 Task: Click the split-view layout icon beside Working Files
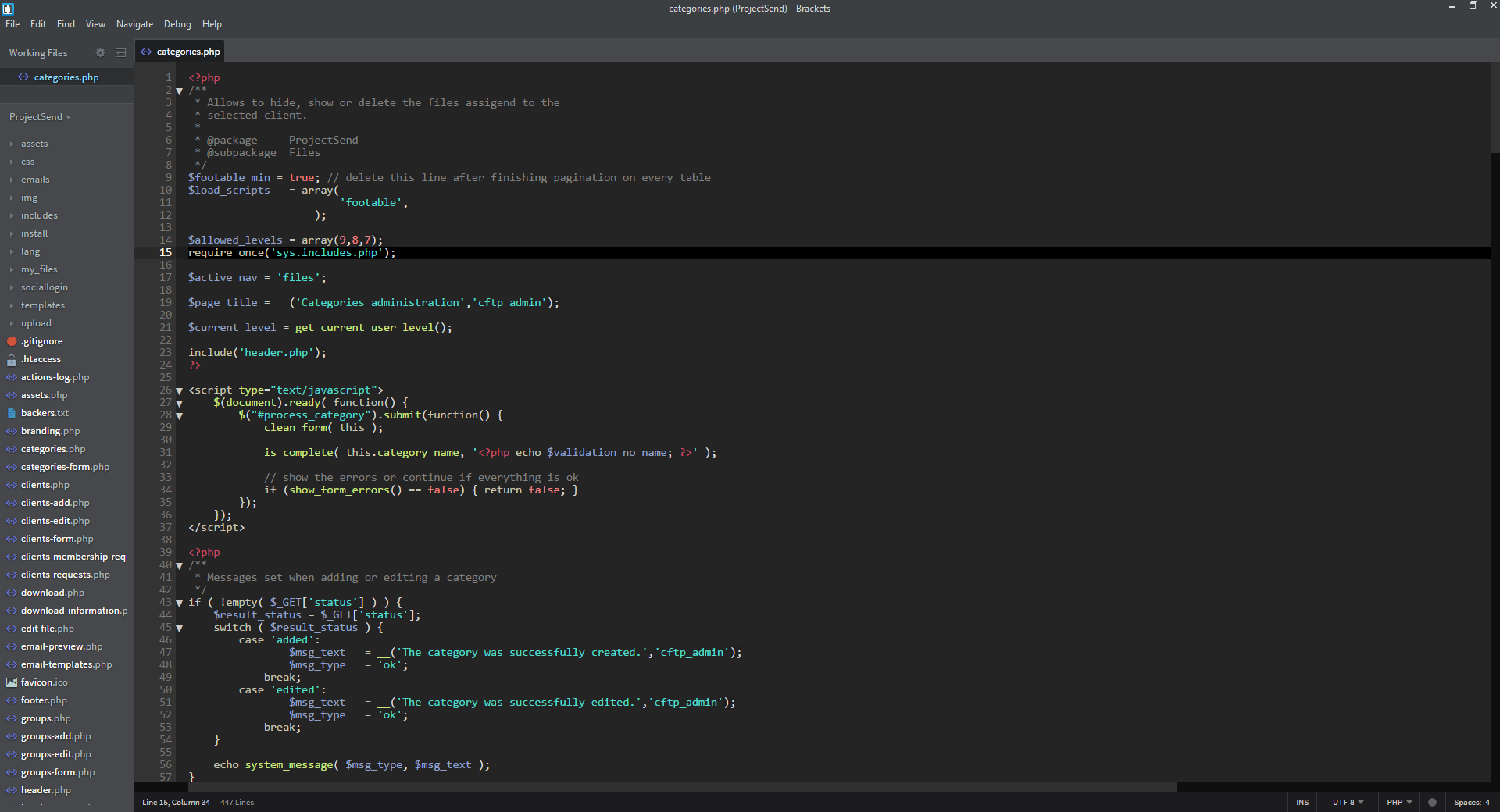(x=120, y=53)
